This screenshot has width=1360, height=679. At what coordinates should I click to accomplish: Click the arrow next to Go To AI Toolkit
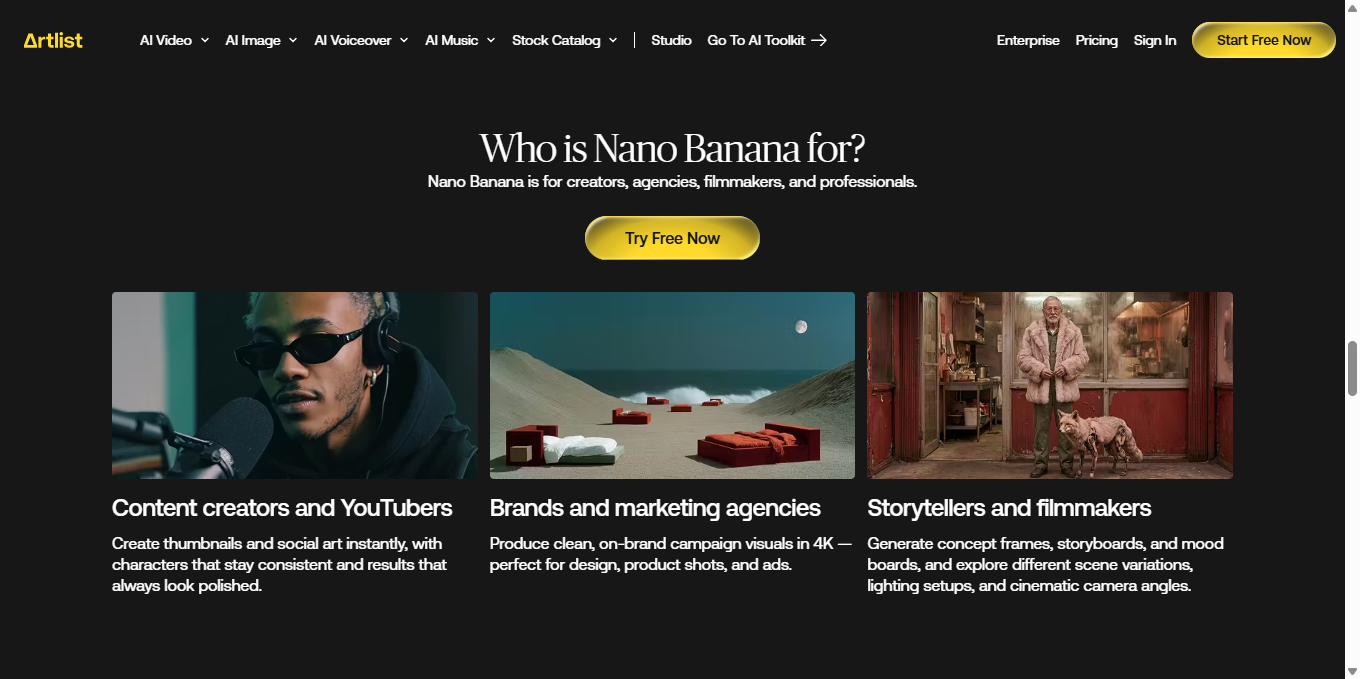[819, 40]
